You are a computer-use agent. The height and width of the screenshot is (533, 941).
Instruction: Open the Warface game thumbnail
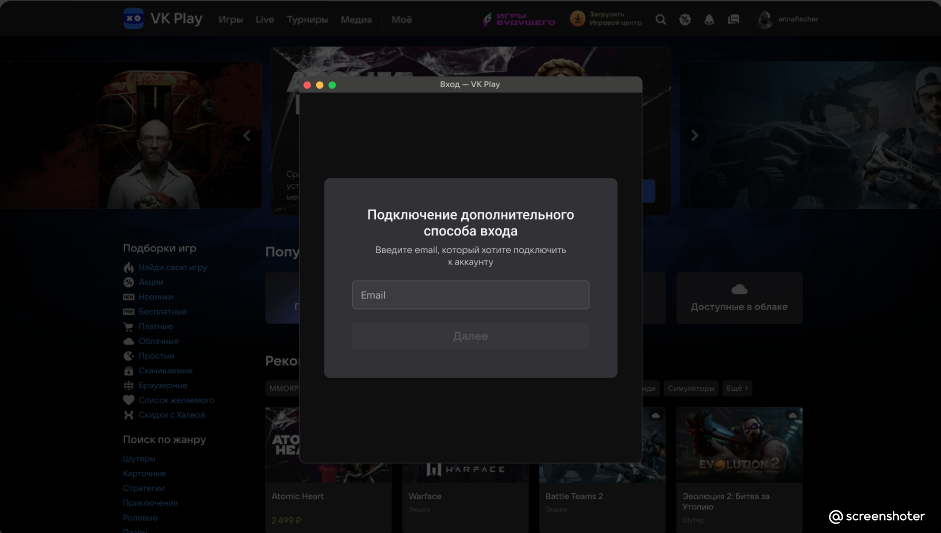coord(465,473)
